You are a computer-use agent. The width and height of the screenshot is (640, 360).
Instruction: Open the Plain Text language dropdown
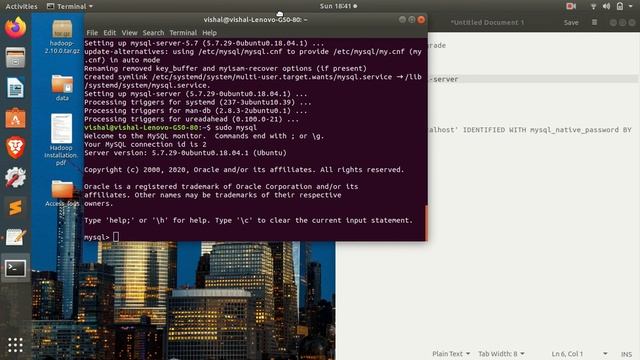pyautogui.click(x=451, y=354)
